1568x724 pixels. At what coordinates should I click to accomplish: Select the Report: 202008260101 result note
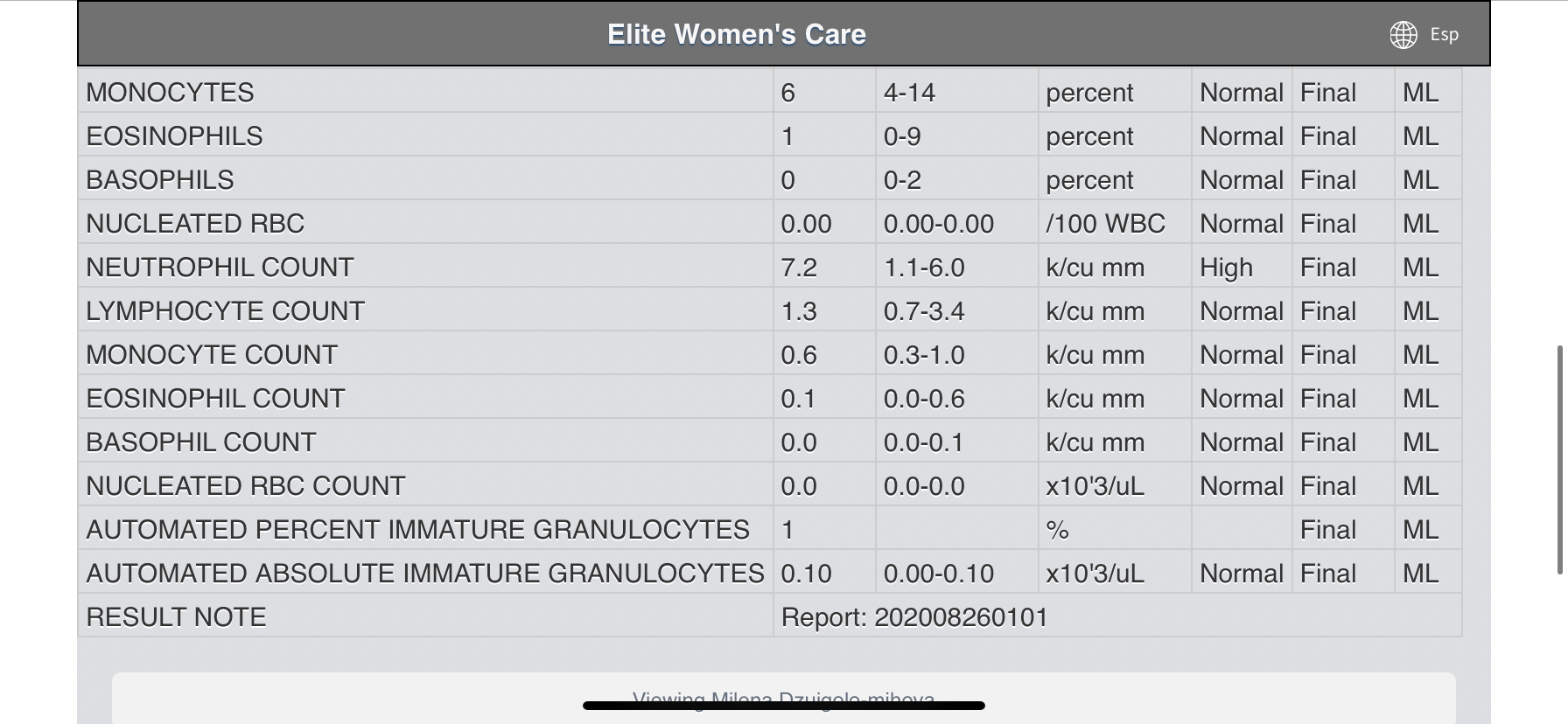click(914, 617)
